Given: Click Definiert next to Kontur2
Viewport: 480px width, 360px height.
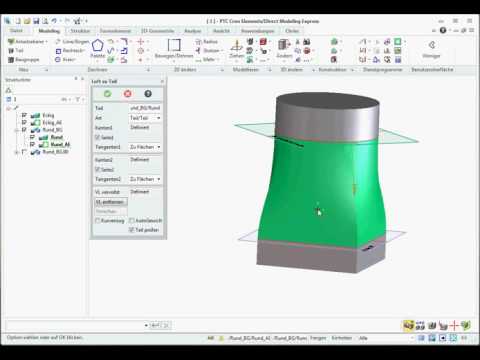Looking at the screenshot, I should click(x=140, y=159).
